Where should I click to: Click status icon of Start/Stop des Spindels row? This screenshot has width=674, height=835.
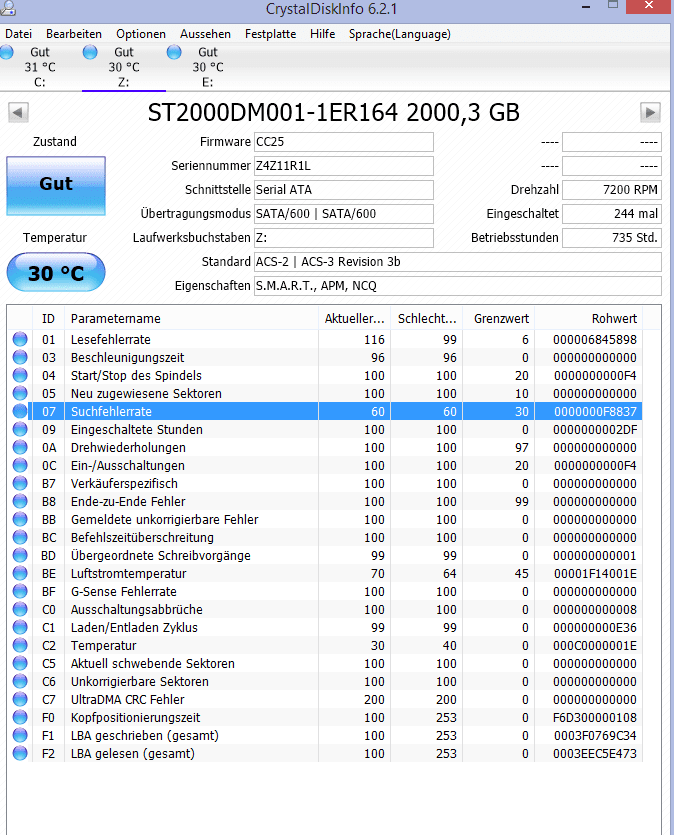coord(20,375)
